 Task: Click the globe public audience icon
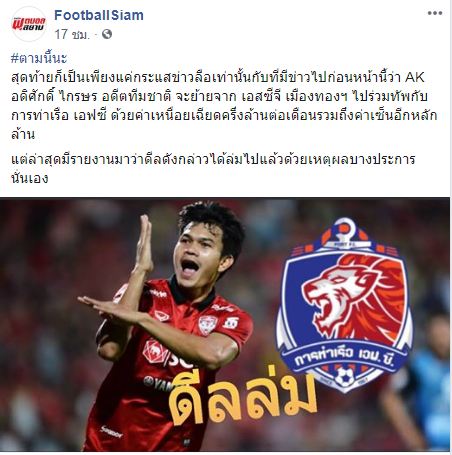[107, 34]
